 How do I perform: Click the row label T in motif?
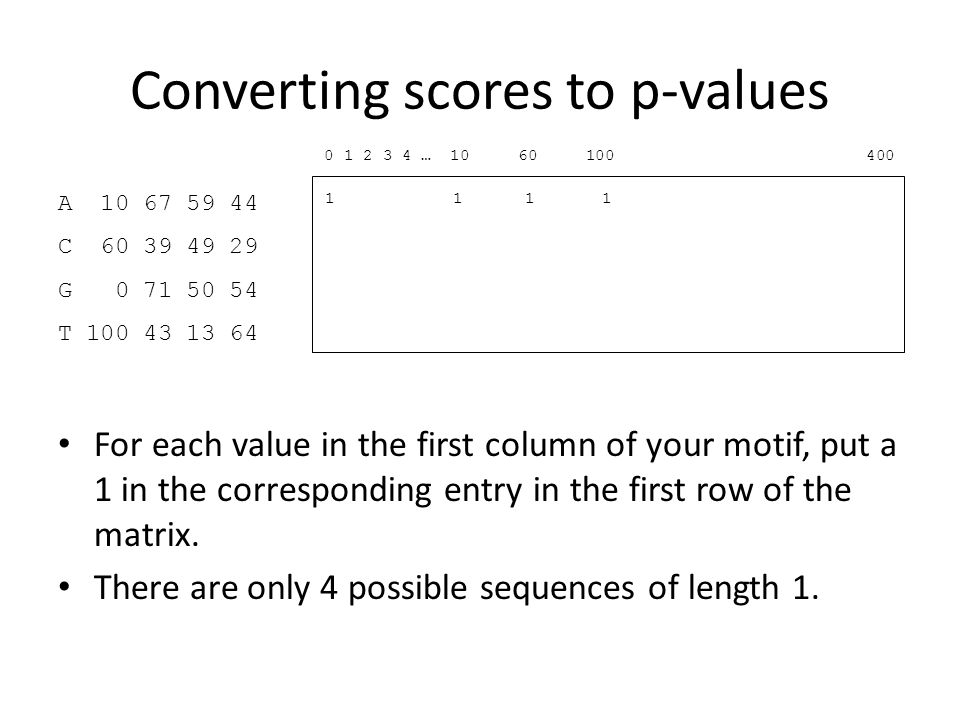pyautogui.click(x=65, y=333)
